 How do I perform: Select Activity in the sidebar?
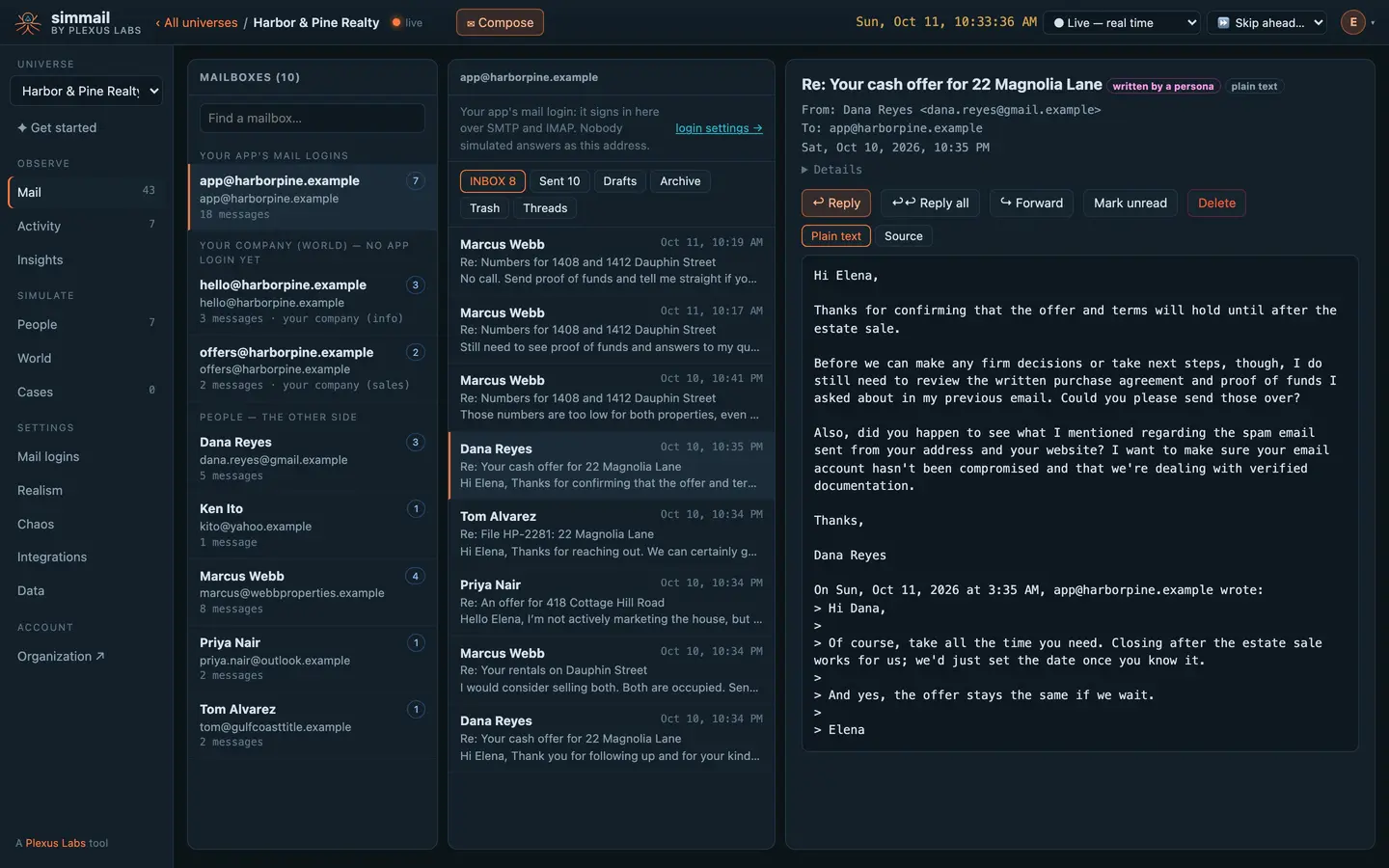(x=86, y=226)
